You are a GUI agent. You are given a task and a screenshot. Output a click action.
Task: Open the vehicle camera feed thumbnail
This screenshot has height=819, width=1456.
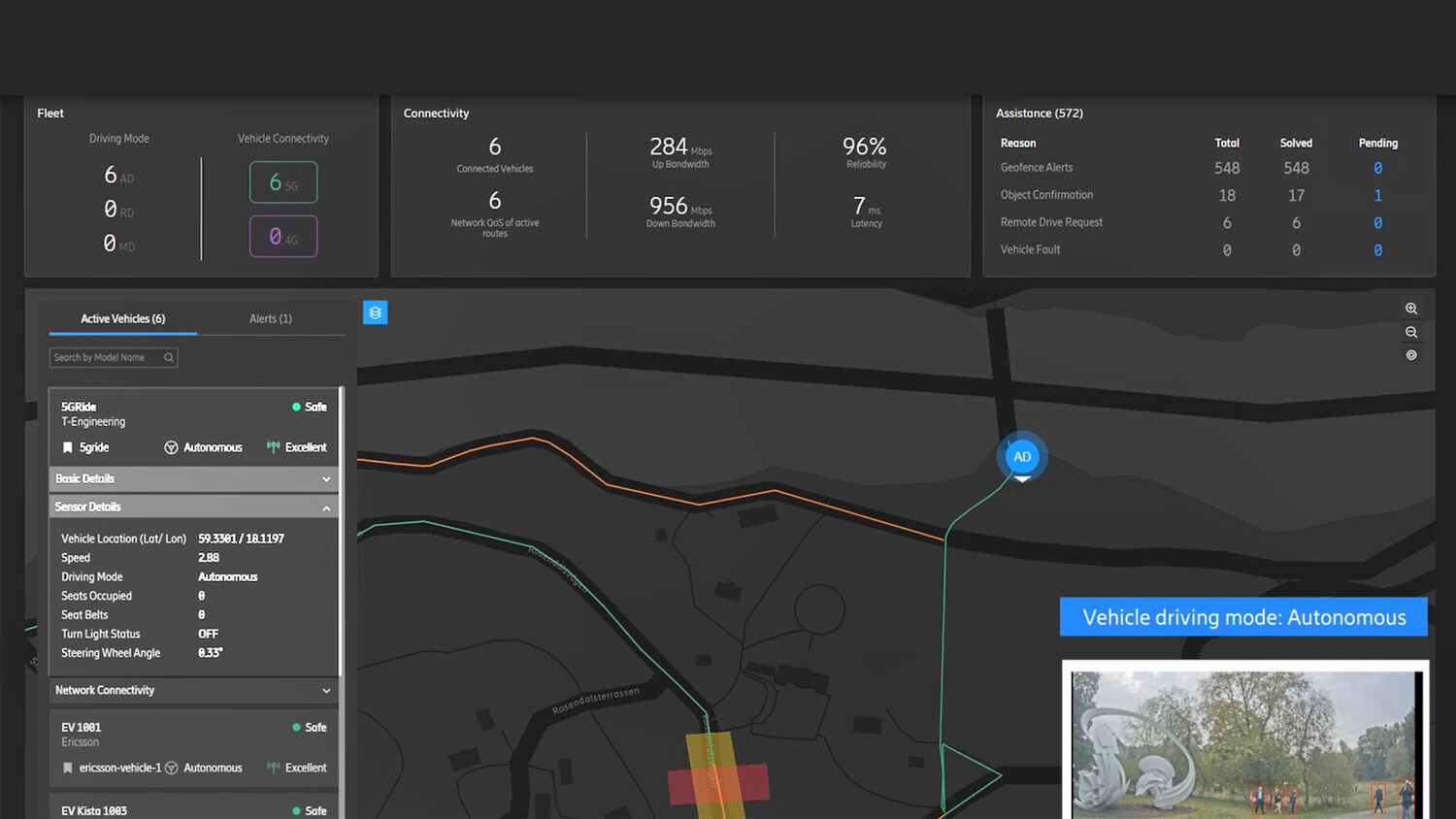(1244, 742)
